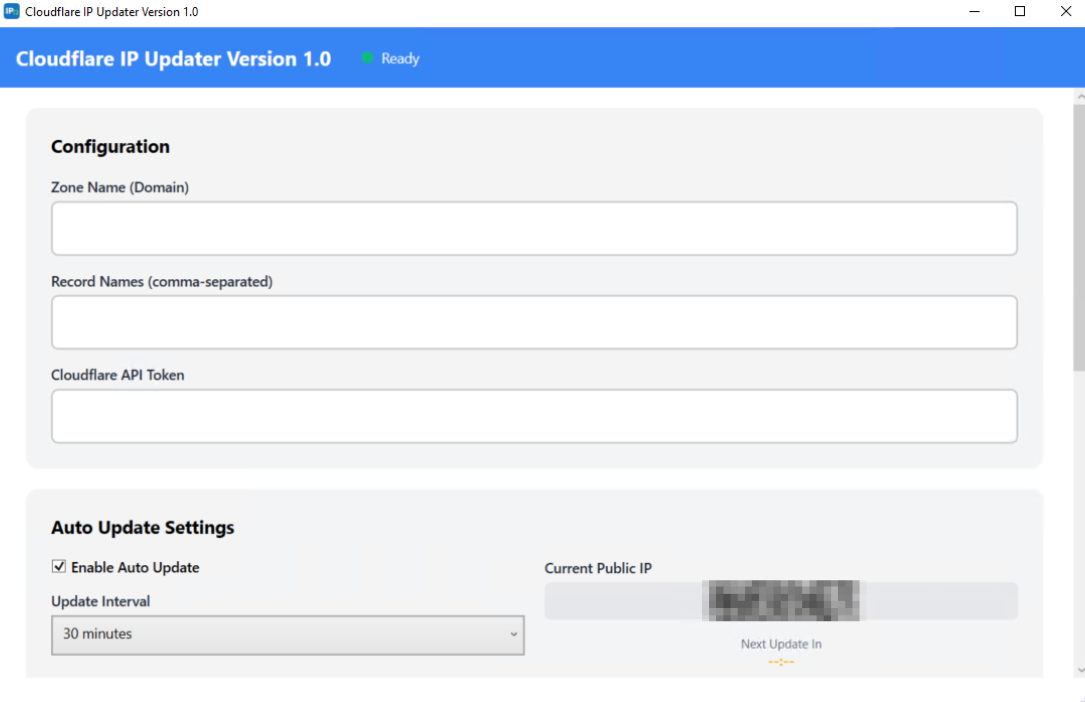The image size is (1085, 702).
Task: Open the Update Interval dropdown
Action: (x=288, y=635)
